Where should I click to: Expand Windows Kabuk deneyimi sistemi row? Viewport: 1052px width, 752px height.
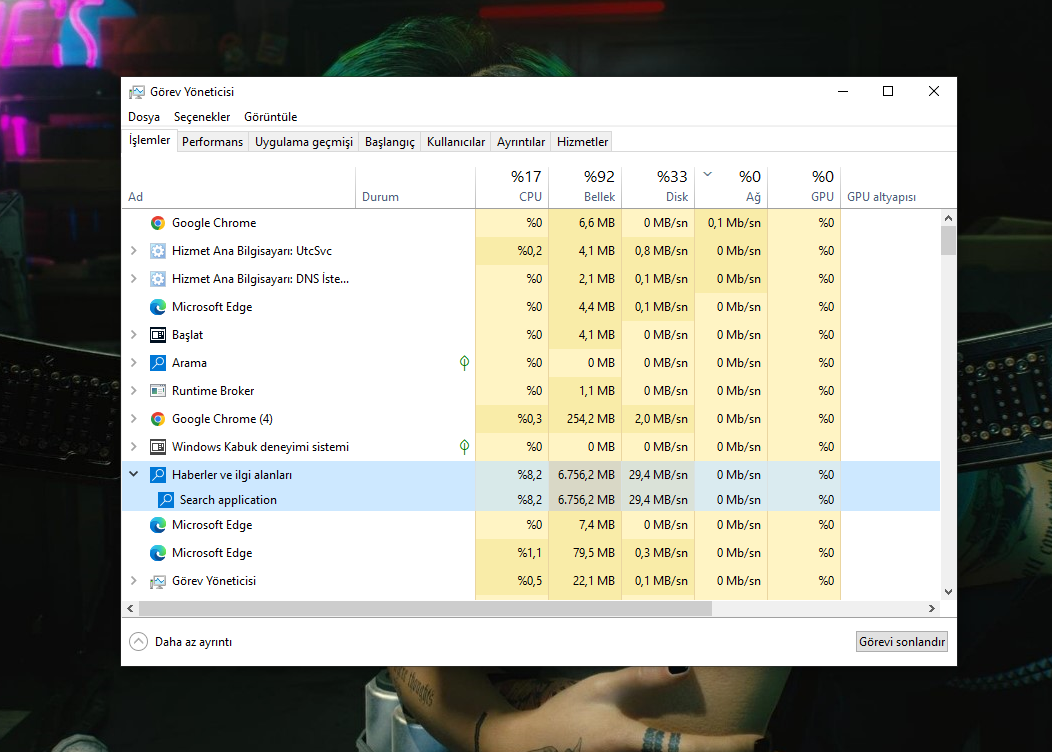134,447
